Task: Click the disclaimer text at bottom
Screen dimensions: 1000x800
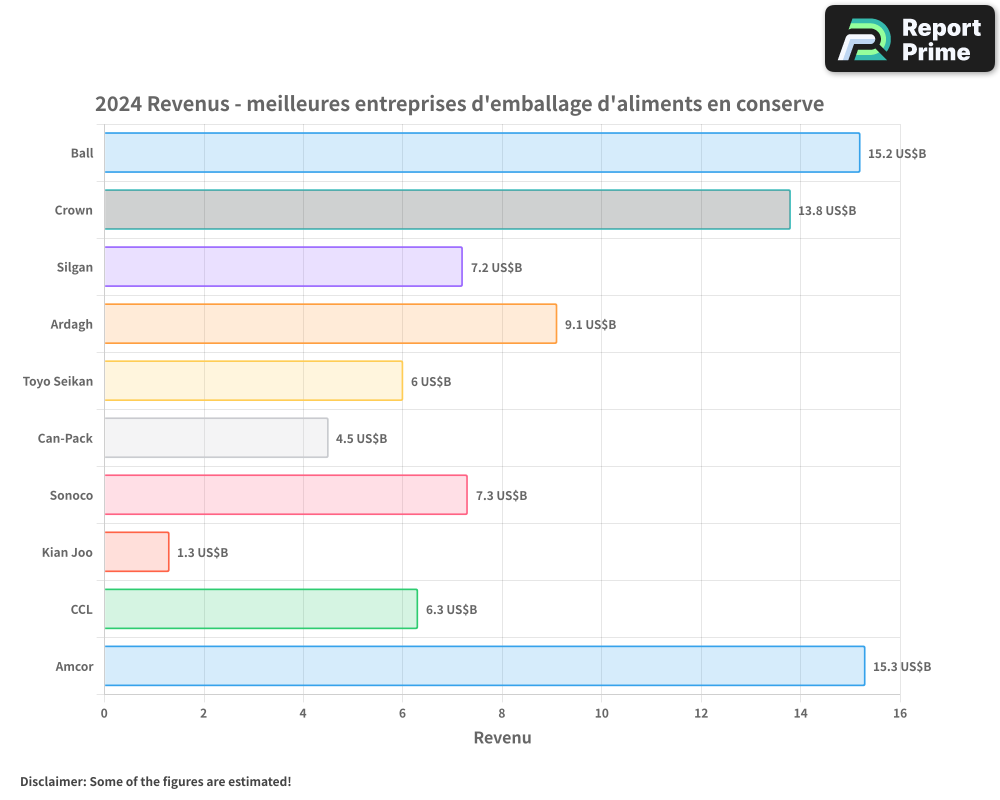Action: coord(155,781)
